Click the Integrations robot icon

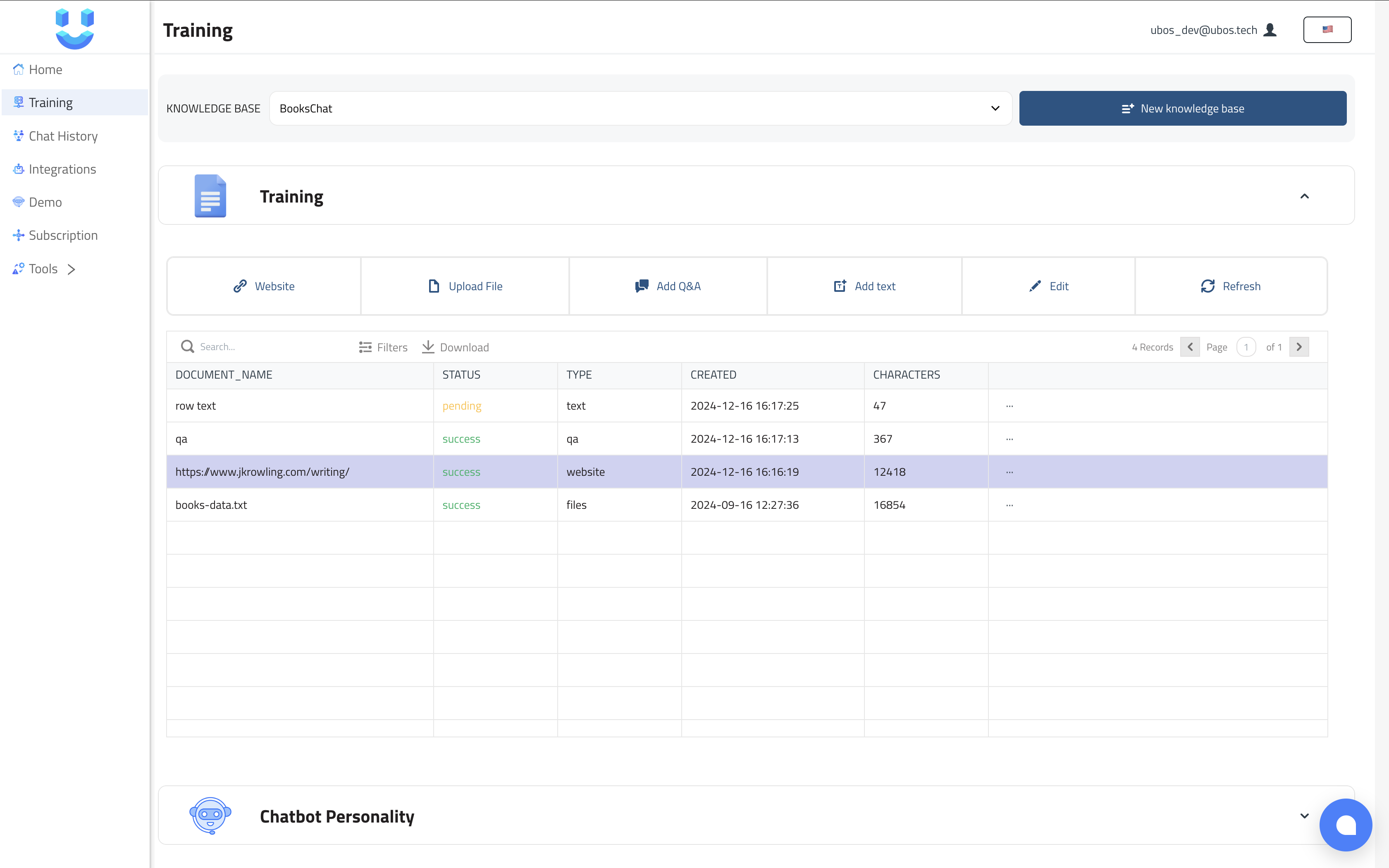point(18,169)
